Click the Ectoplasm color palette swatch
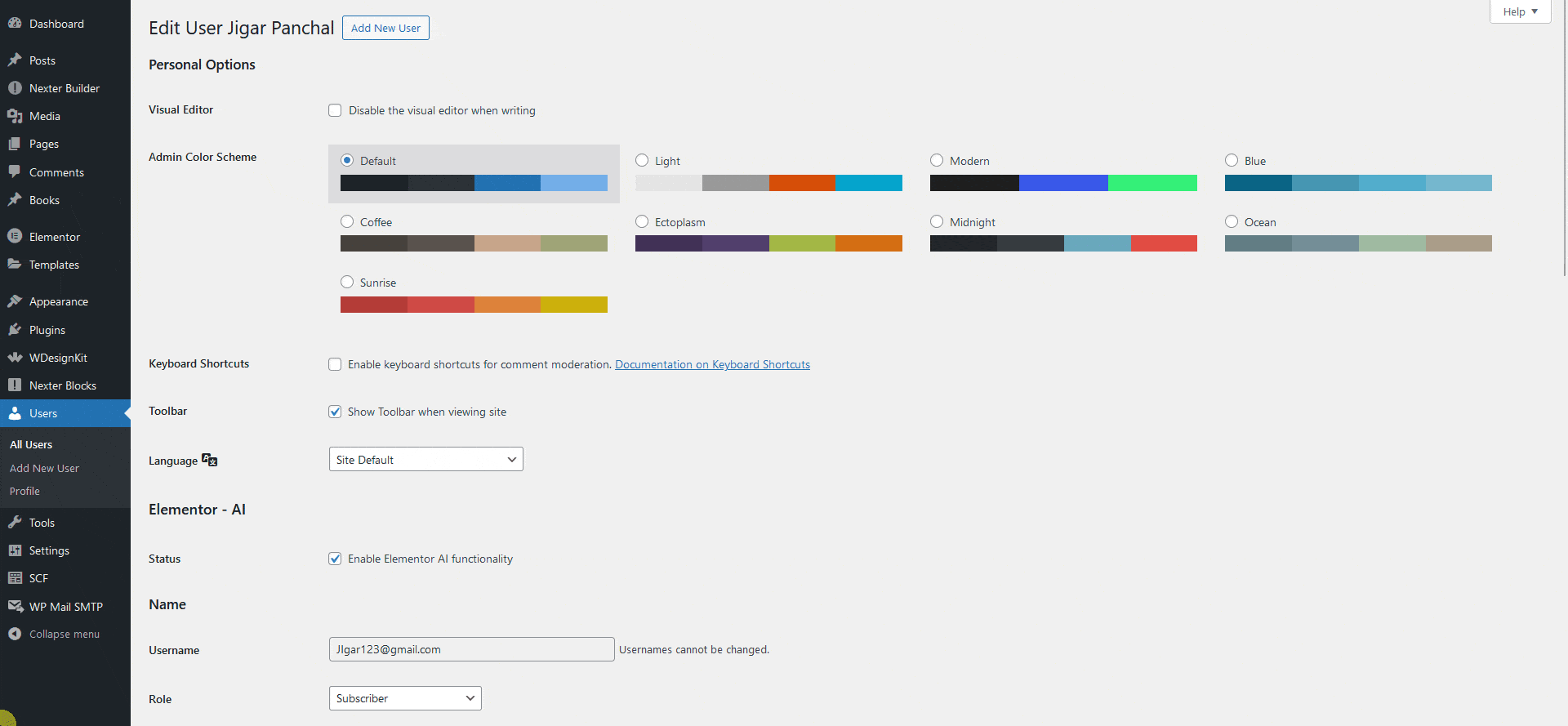 [768, 243]
